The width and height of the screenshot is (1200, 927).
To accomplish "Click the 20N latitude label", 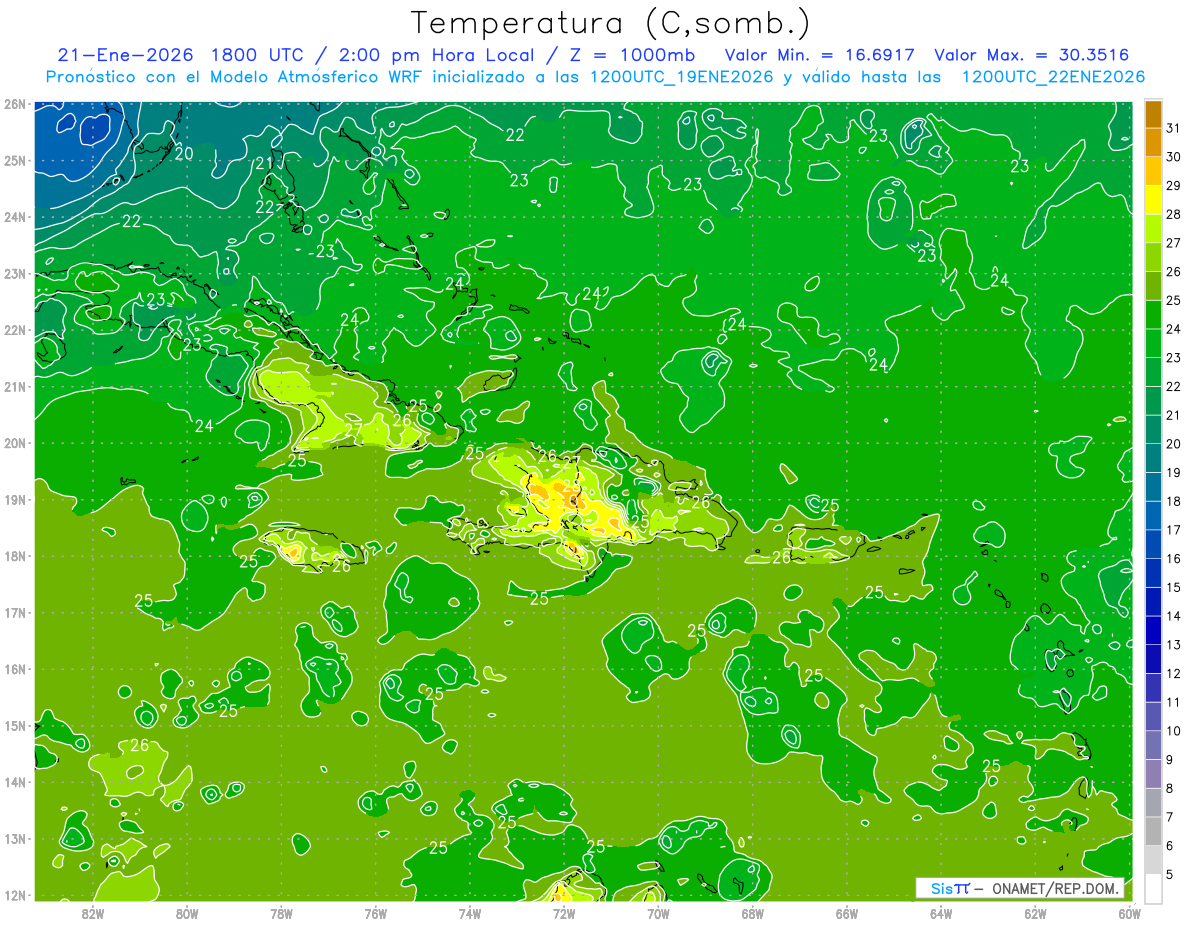I will tap(14, 443).
